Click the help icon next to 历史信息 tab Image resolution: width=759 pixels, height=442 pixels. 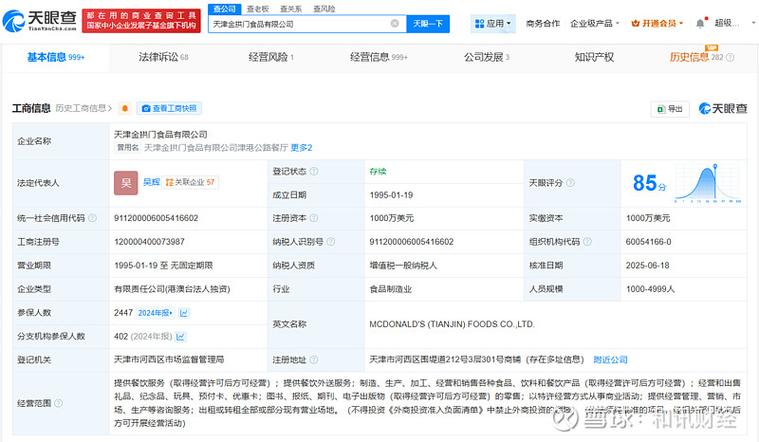[x=730, y=58]
